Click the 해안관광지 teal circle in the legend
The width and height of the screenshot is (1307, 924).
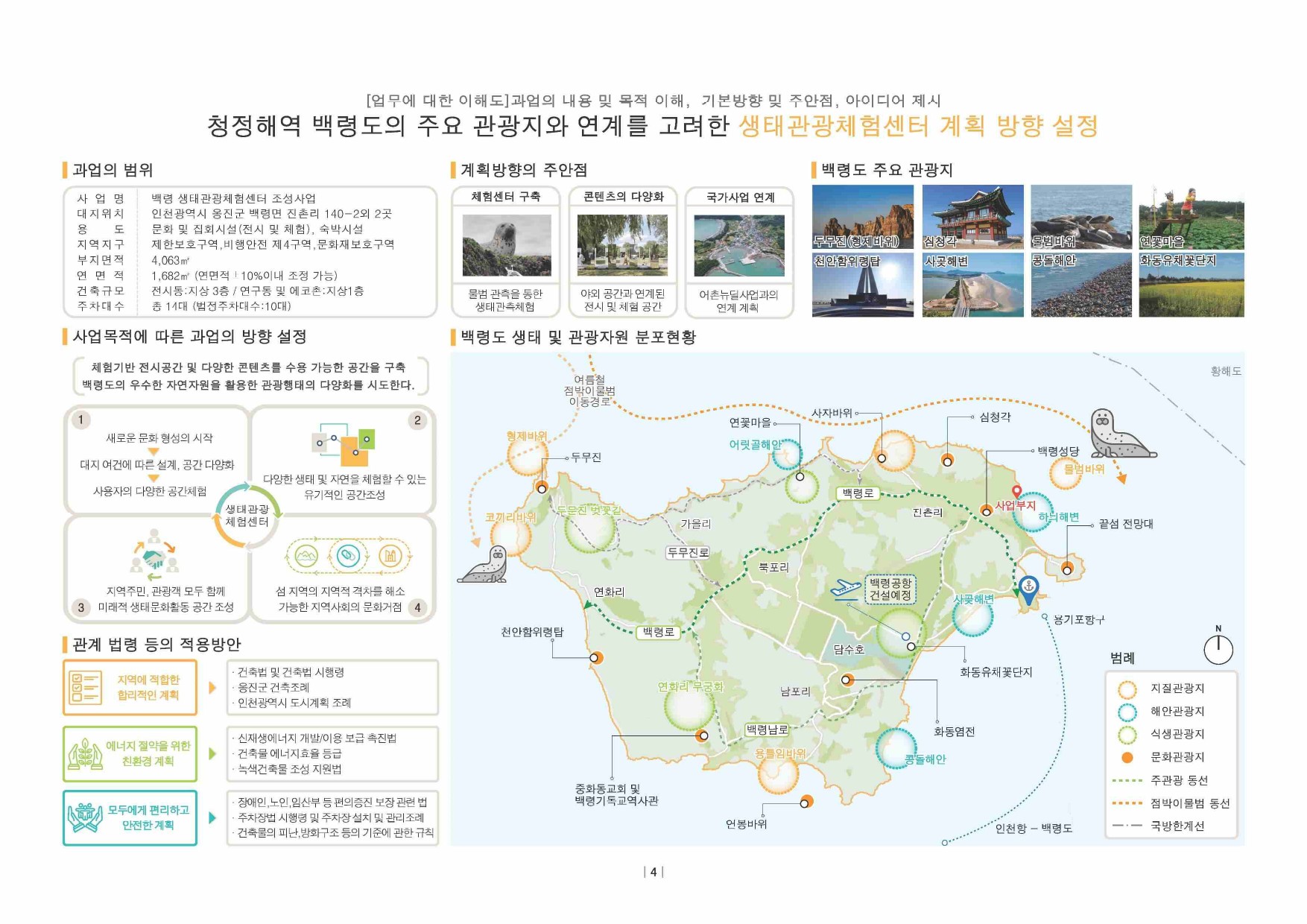tap(1127, 712)
